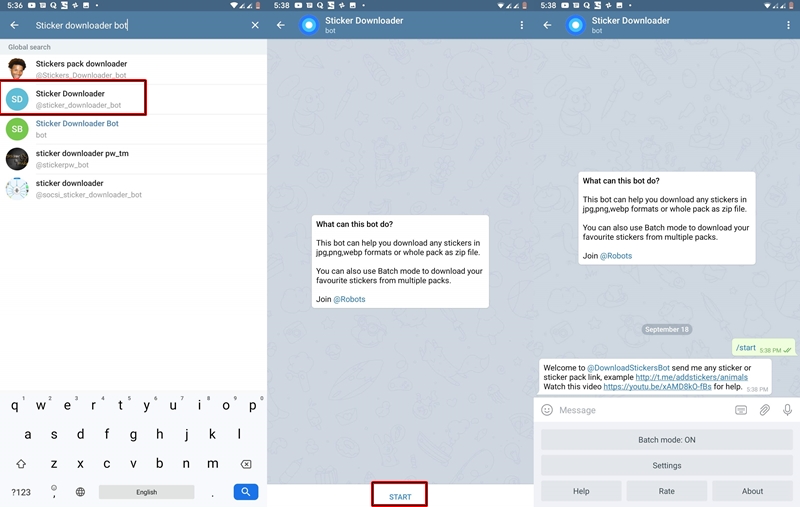Viewport: 800px width, 507px height.
Task: Tap the keyboard globe language key
Action: point(80,492)
